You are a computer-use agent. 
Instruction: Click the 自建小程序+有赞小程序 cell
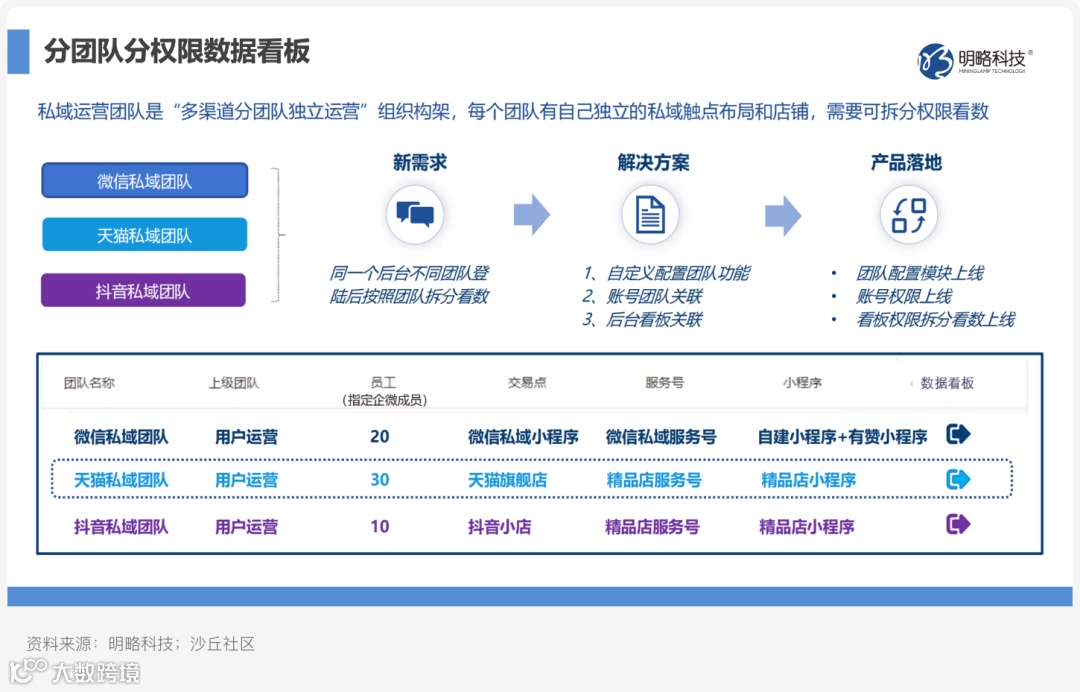[842, 437]
